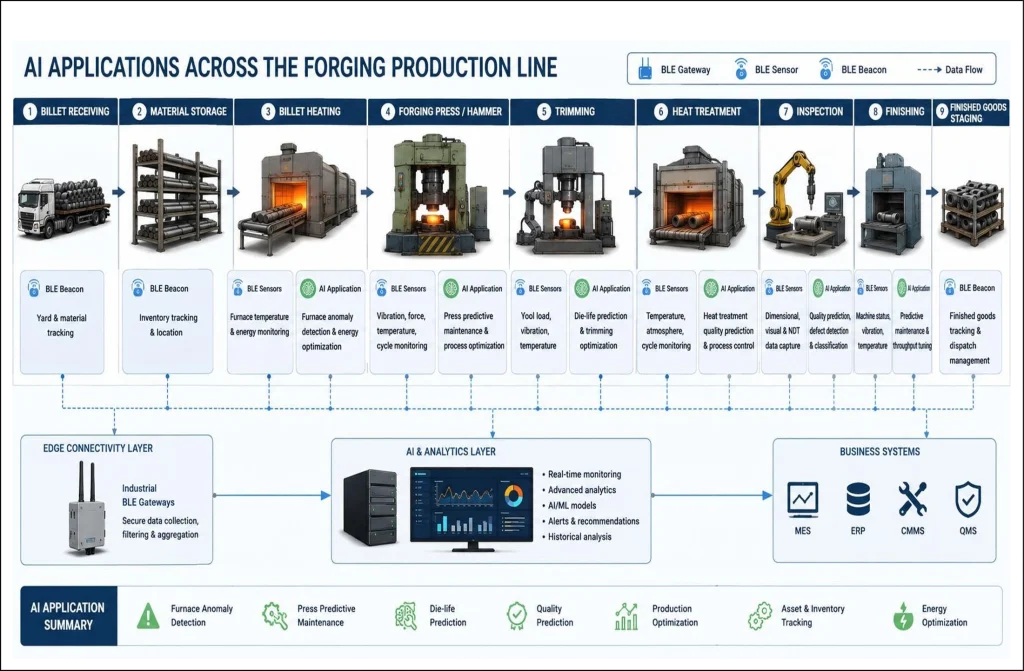1024x671 pixels.
Task: Click AI Application icon in Die-life prediction card
Action: coord(582,288)
